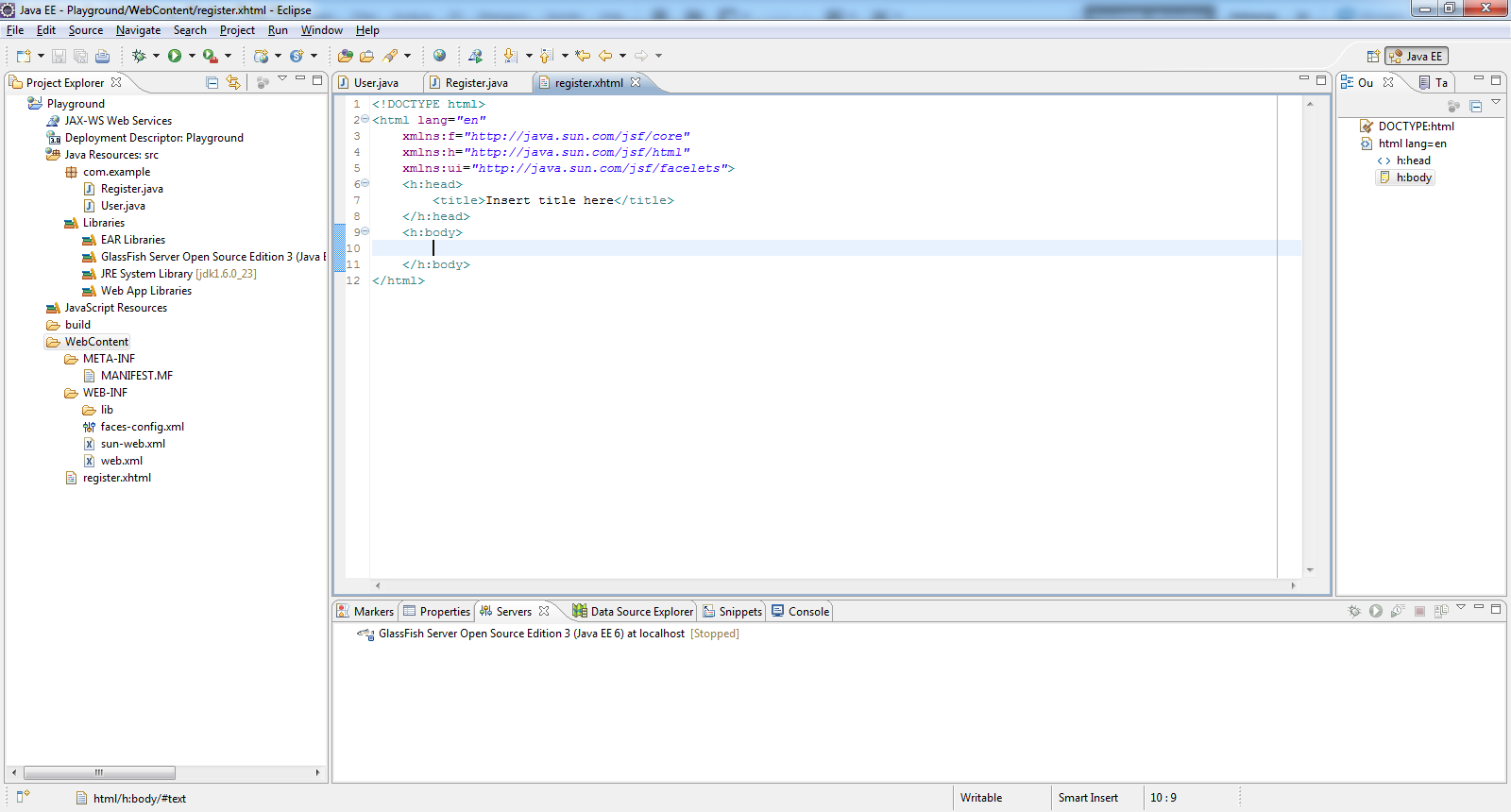Open the Navigate menu
Viewport: 1511px width, 812px height.
pos(138,30)
